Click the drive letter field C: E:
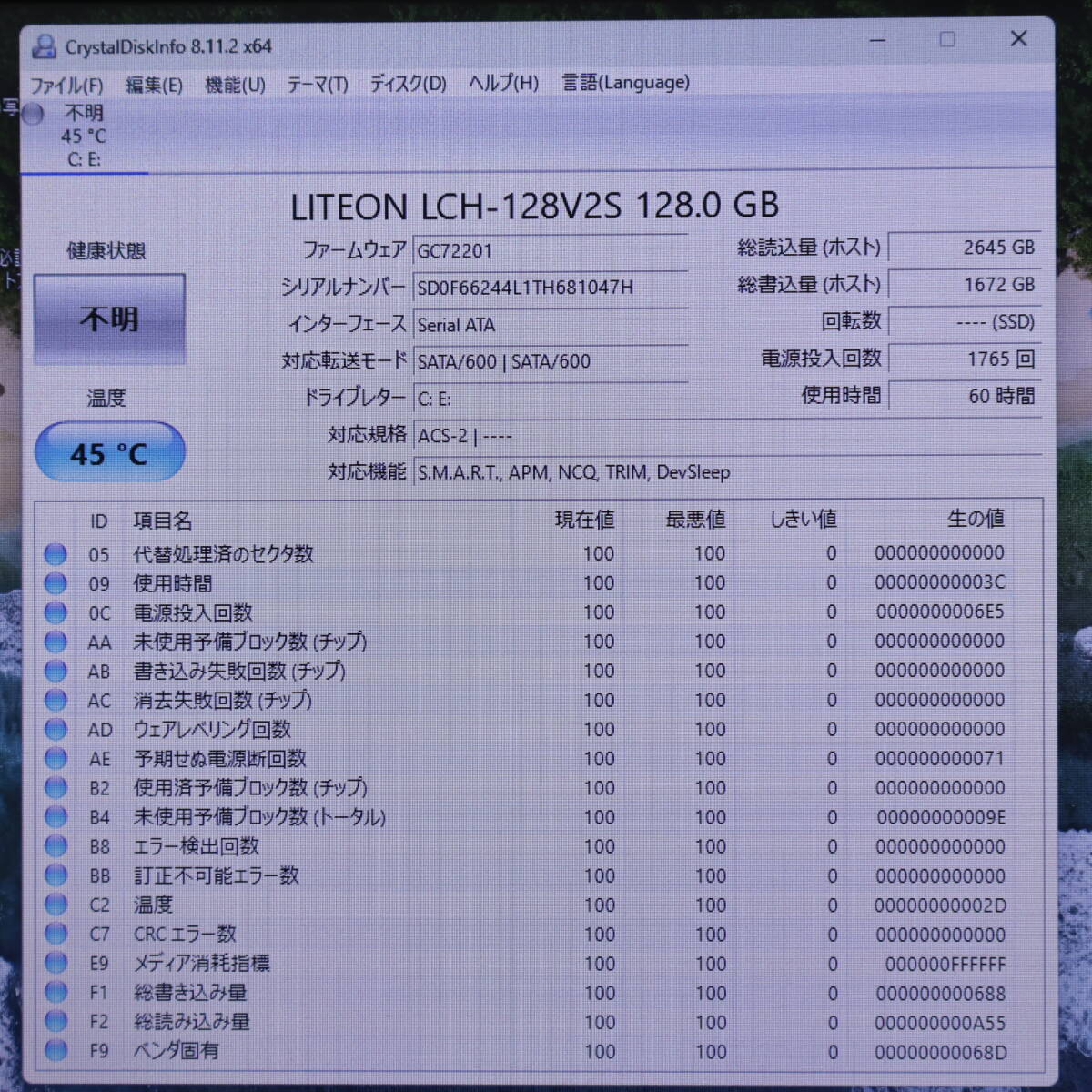The height and width of the screenshot is (1092, 1092). point(551,399)
